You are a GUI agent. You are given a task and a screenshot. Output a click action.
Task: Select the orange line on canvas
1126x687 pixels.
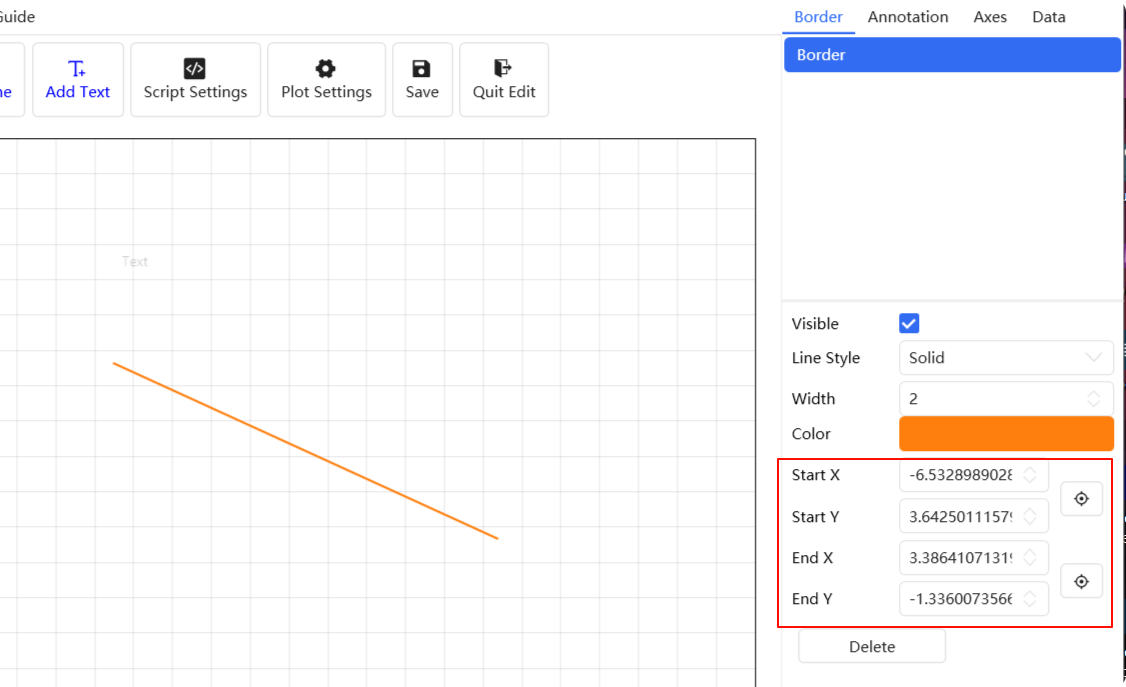point(305,451)
